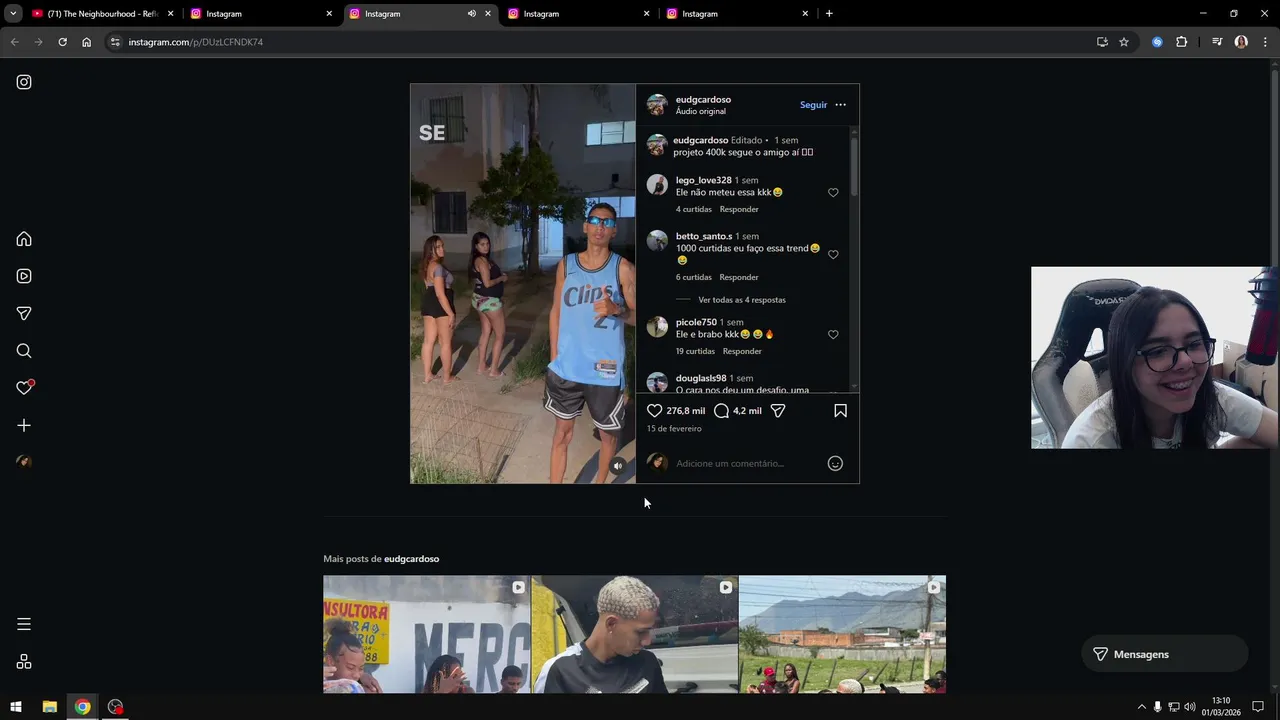Open Reels from the sidebar
The width and height of the screenshot is (1280, 720).
pos(24,276)
